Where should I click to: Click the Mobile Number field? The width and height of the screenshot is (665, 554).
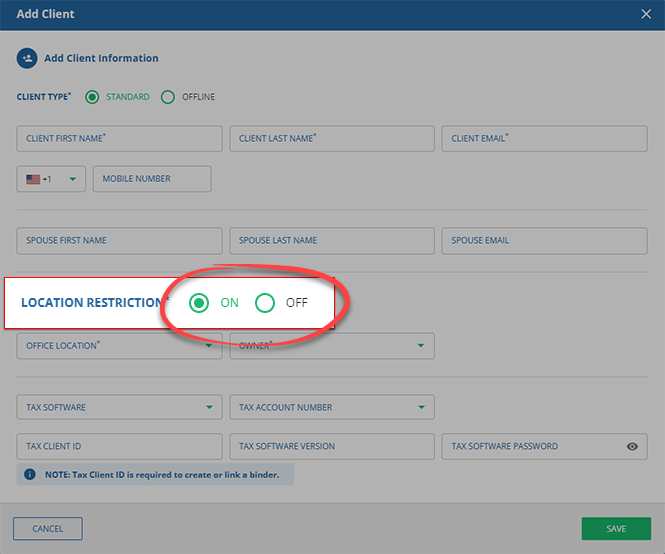click(x=152, y=179)
